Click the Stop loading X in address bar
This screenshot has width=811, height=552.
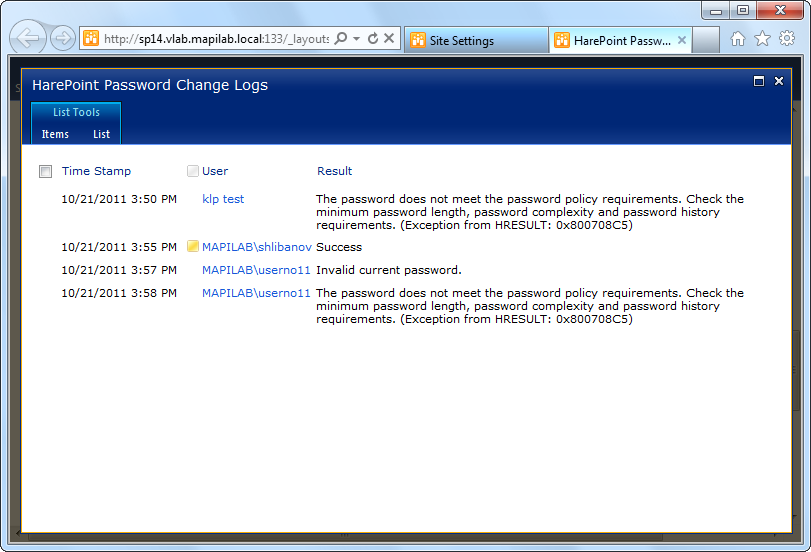tap(389, 39)
